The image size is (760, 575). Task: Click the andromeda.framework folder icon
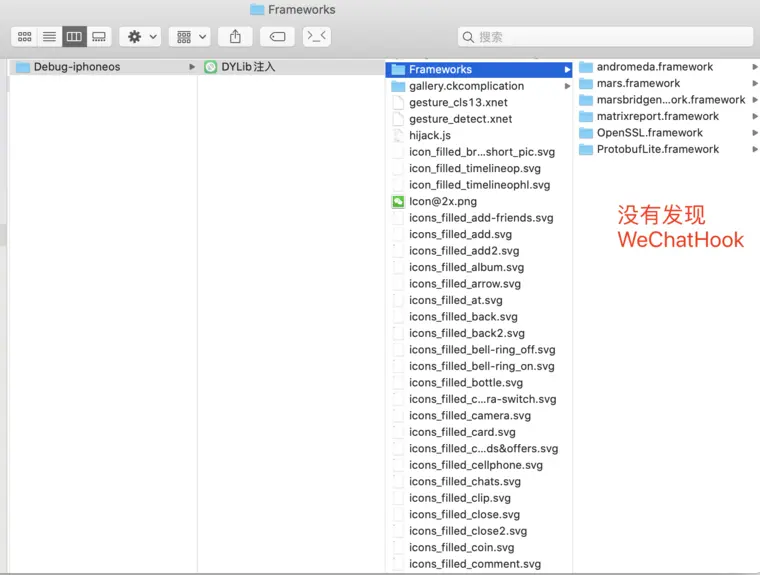(x=586, y=67)
